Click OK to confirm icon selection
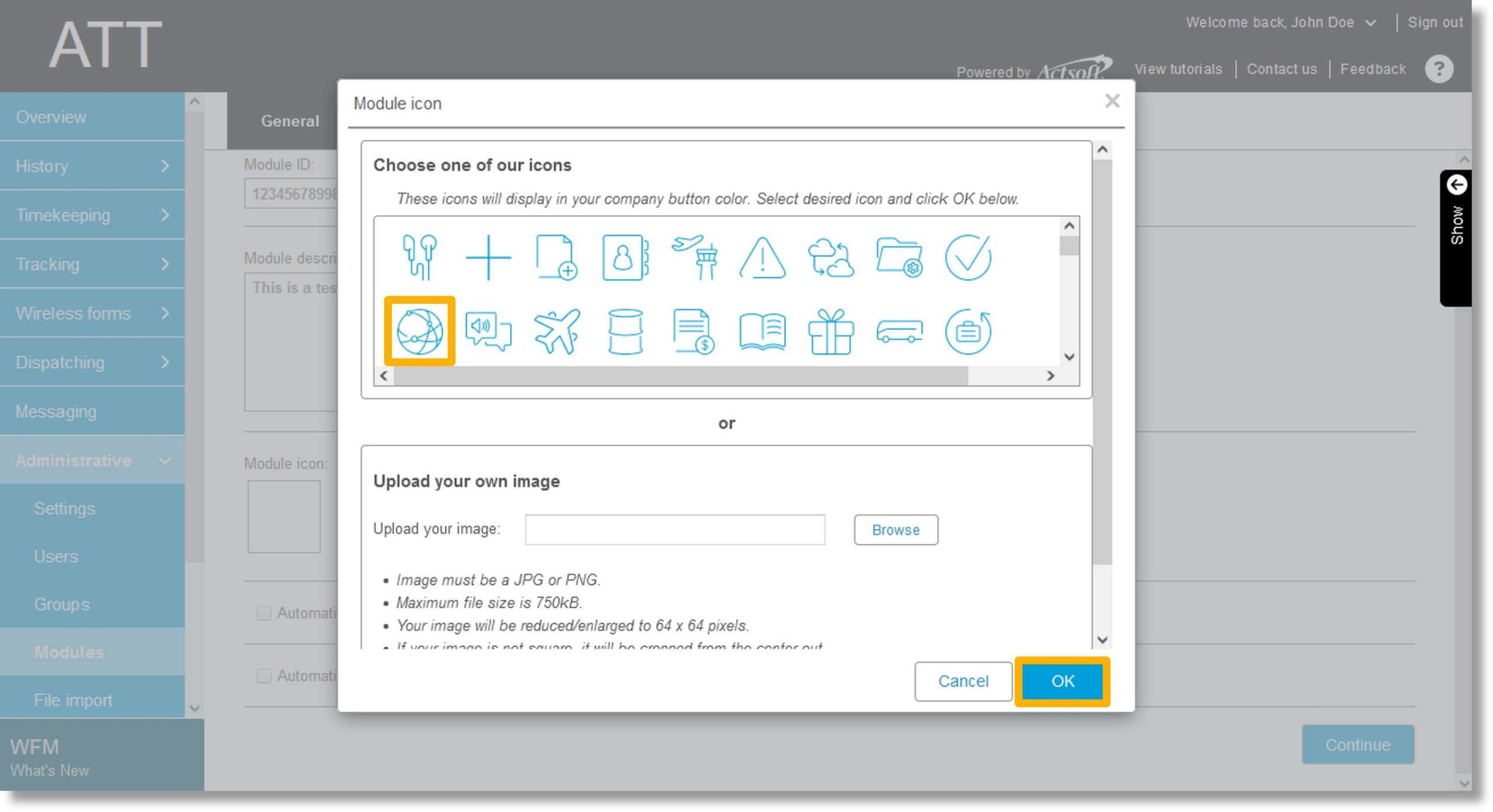This screenshot has width=1493, height=812. (1063, 680)
